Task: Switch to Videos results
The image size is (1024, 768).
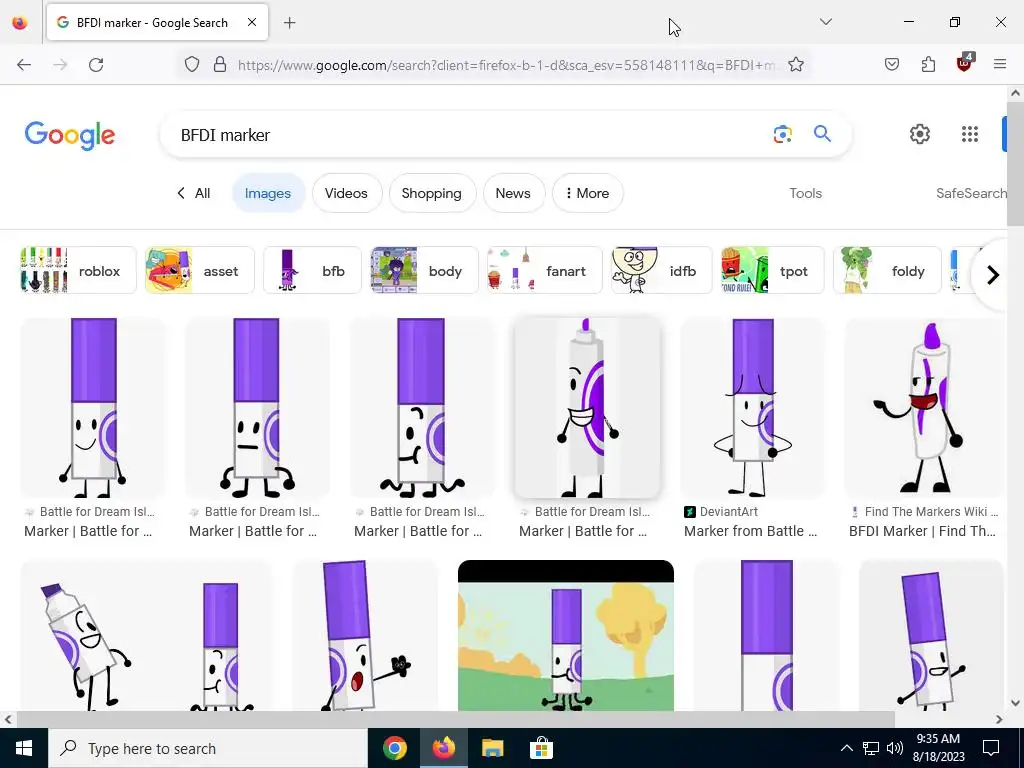Action: 346,193
